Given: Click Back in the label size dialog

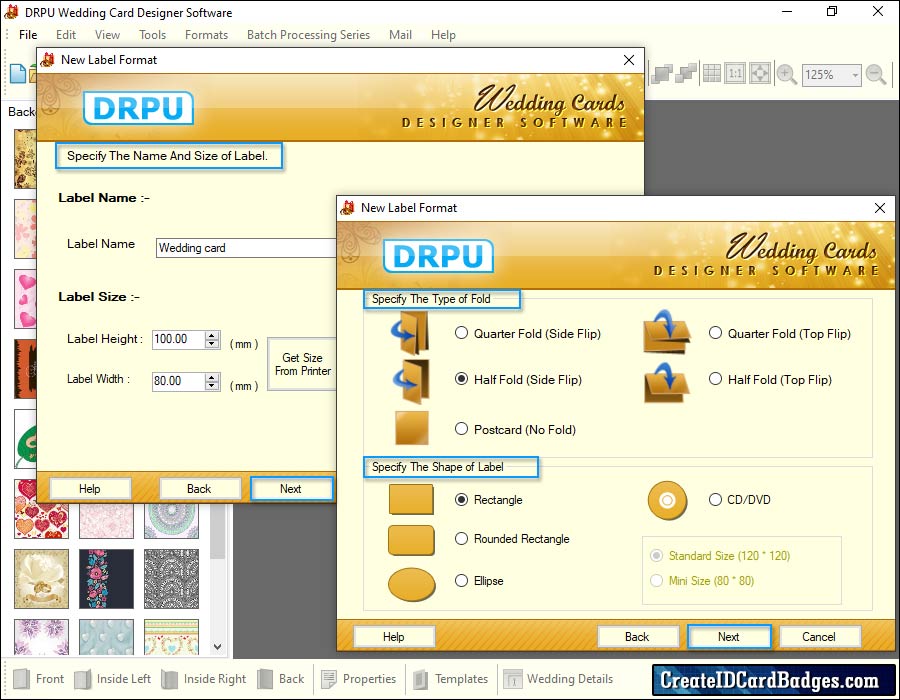Looking at the screenshot, I should point(199,489).
